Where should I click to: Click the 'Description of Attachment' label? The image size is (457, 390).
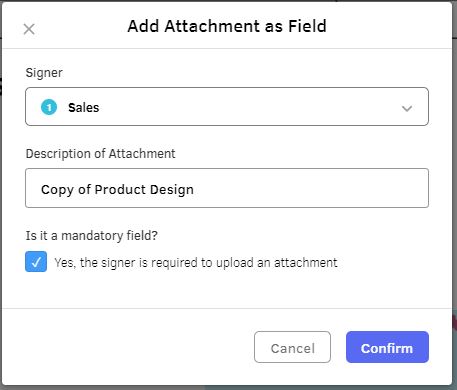[100, 154]
